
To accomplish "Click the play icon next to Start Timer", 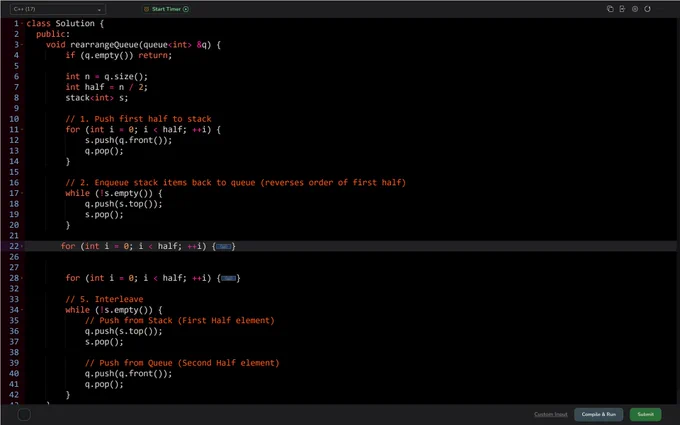I will (186, 9).
